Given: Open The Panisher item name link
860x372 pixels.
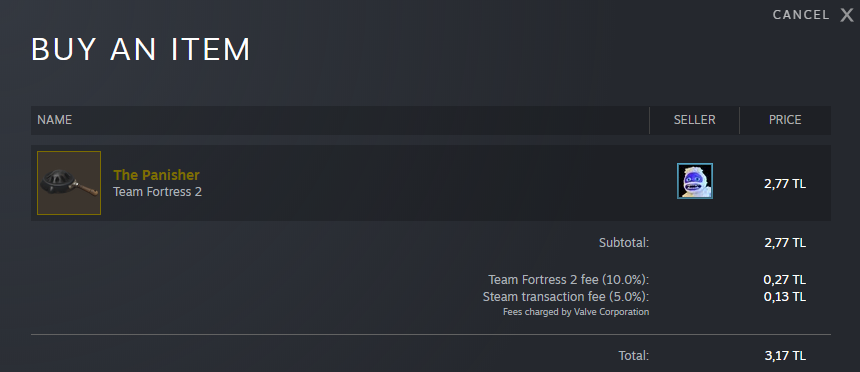Looking at the screenshot, I should 156,175.
